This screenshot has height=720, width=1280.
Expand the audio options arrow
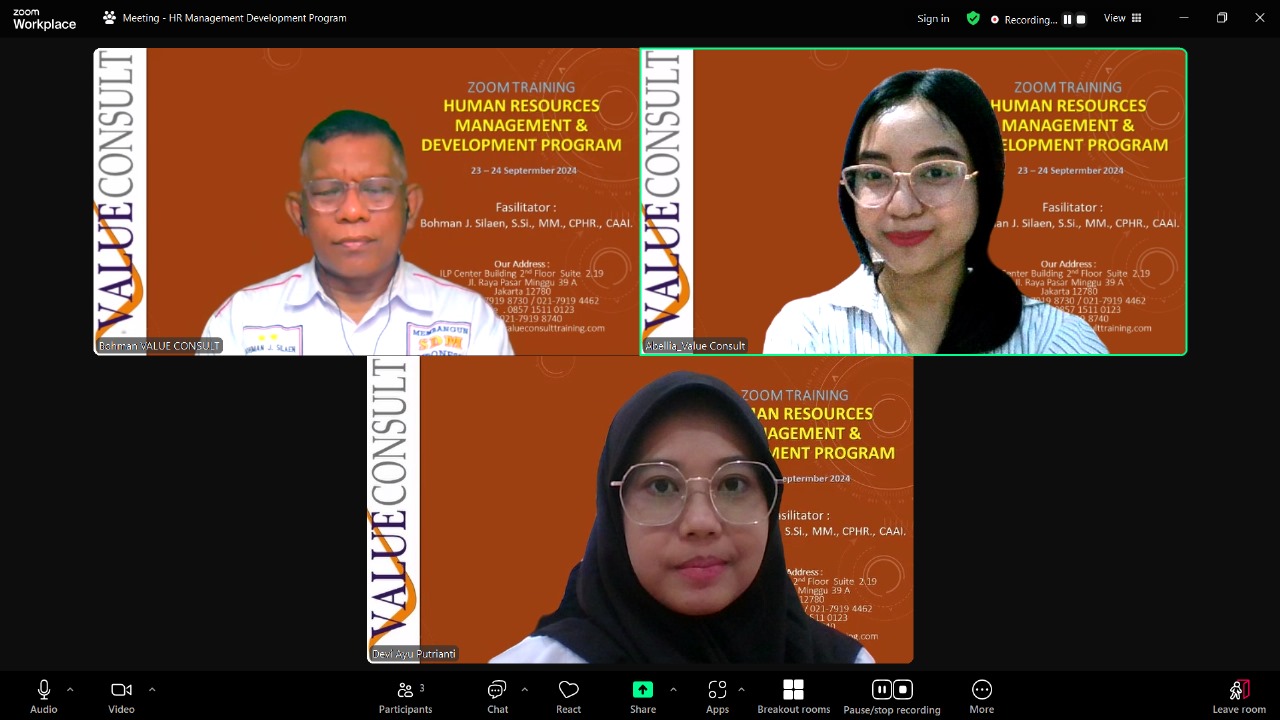click(x=70, y=689)
